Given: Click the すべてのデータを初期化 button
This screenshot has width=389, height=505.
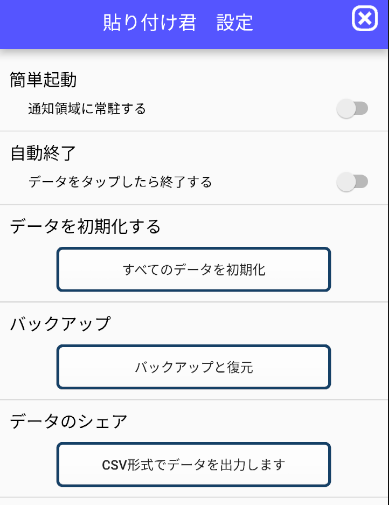Looking at the screenshot, I should (194, 269).
